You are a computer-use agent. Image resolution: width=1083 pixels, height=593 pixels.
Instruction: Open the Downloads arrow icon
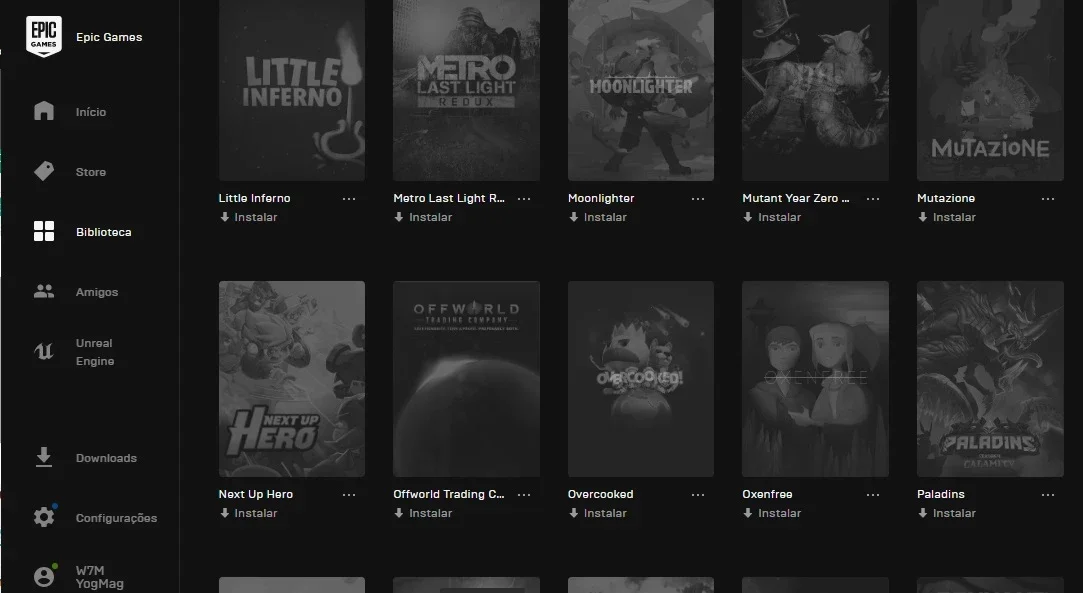tap(44, 457)
